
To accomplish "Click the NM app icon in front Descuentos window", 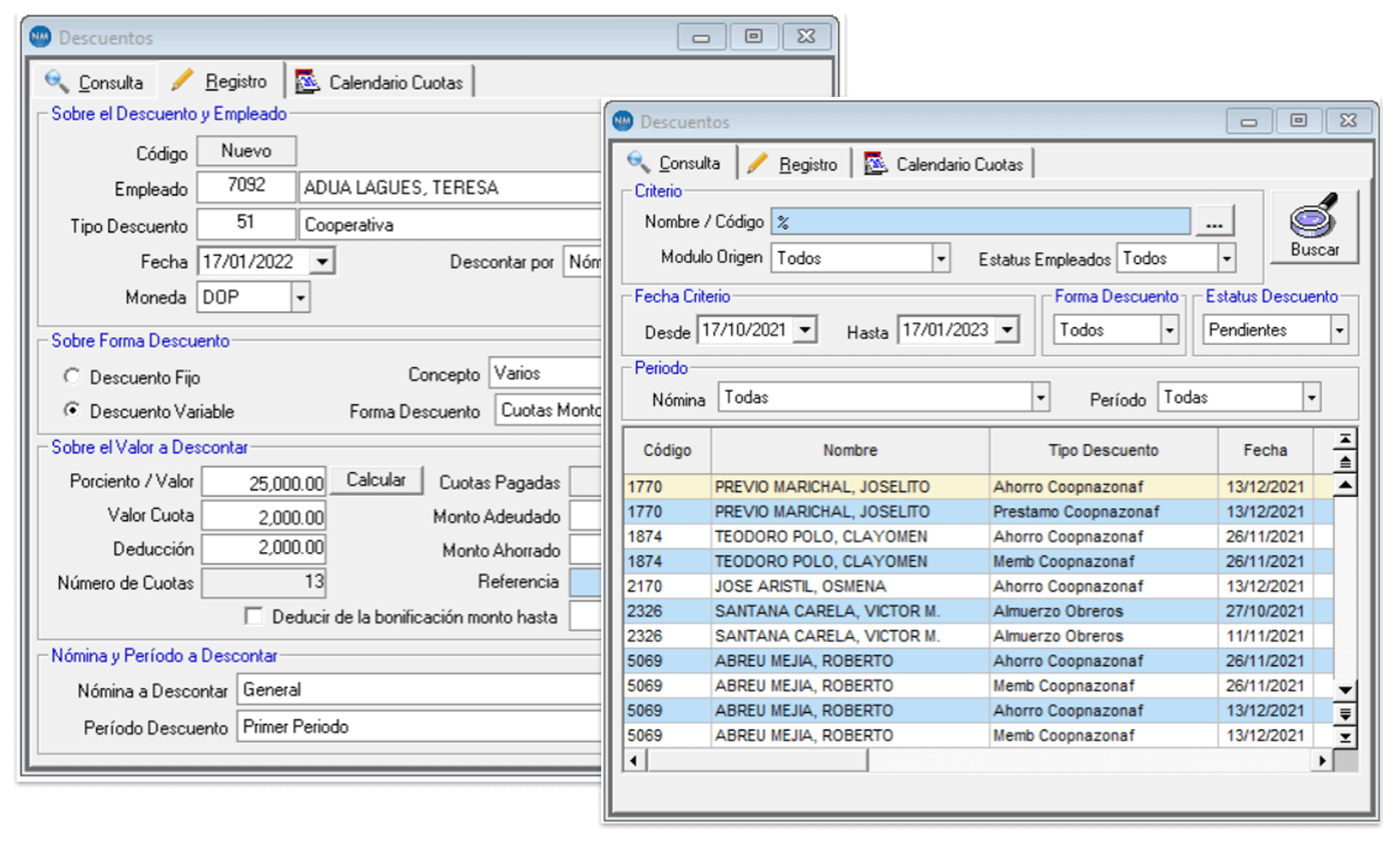I will pyautogui.click(x=623, y=121).
